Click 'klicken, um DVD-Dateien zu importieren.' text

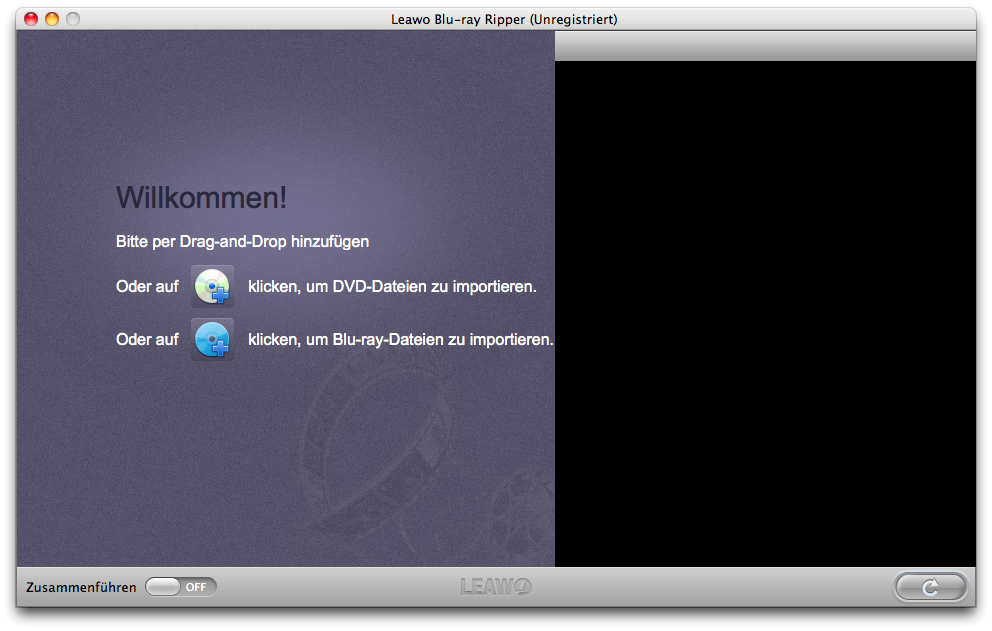tap(392, 287)
